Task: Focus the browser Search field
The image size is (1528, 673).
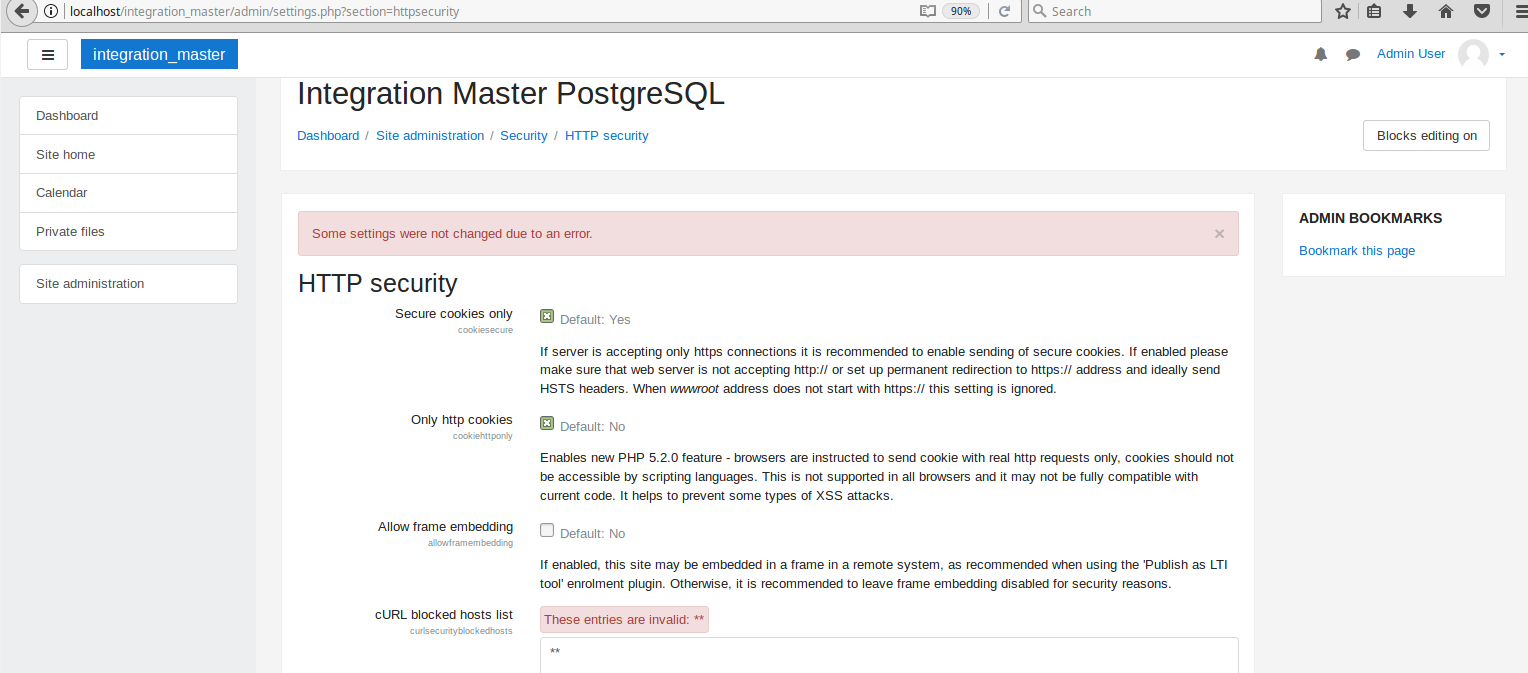Action: click(x=1175, y=11)
